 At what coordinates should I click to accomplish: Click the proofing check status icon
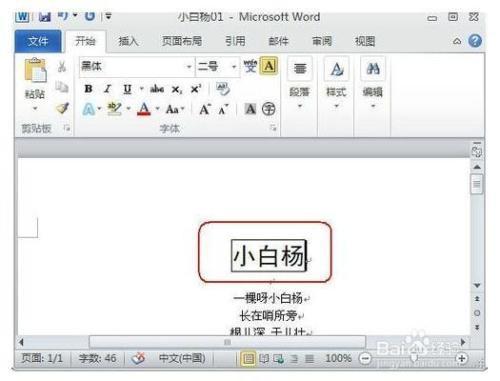138,358
